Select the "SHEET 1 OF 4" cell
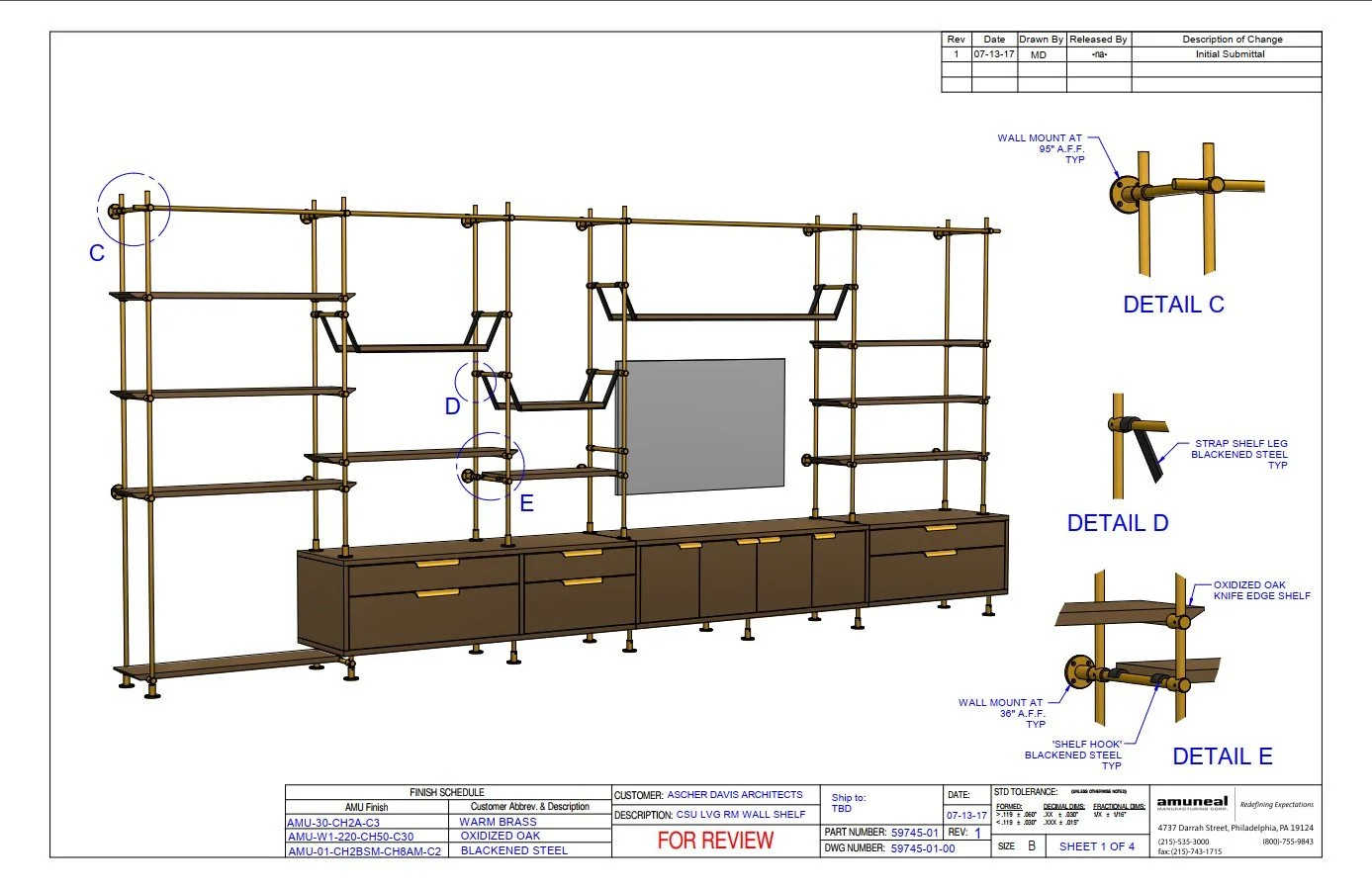 [x=1097, y=846]
